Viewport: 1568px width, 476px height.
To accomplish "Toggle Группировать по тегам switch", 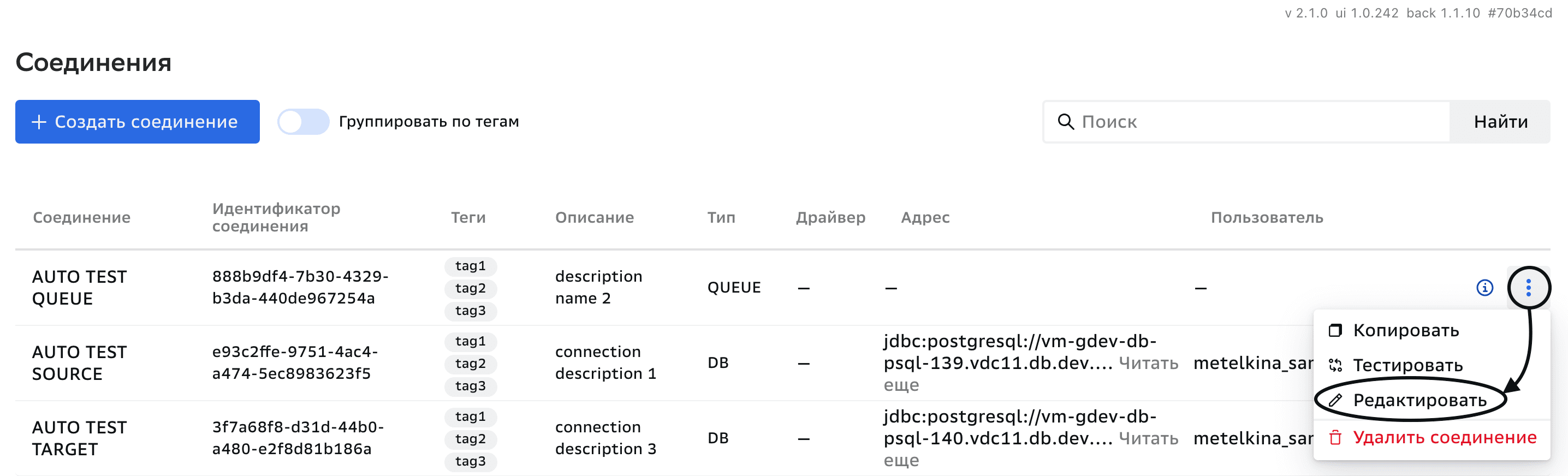I will click(303, 122).
